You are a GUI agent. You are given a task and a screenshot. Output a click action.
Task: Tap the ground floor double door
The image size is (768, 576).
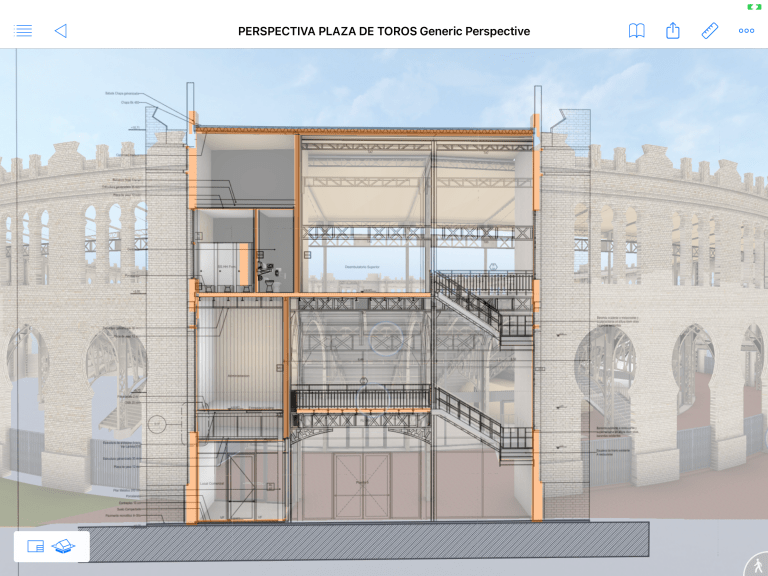(362, 486)
